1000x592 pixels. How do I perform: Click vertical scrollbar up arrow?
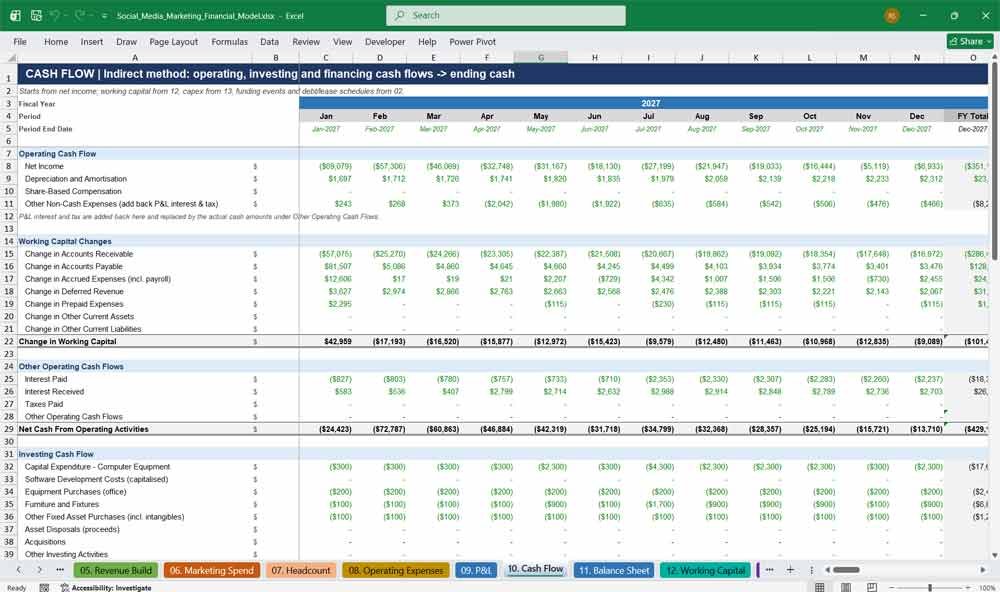click(994, 57)
